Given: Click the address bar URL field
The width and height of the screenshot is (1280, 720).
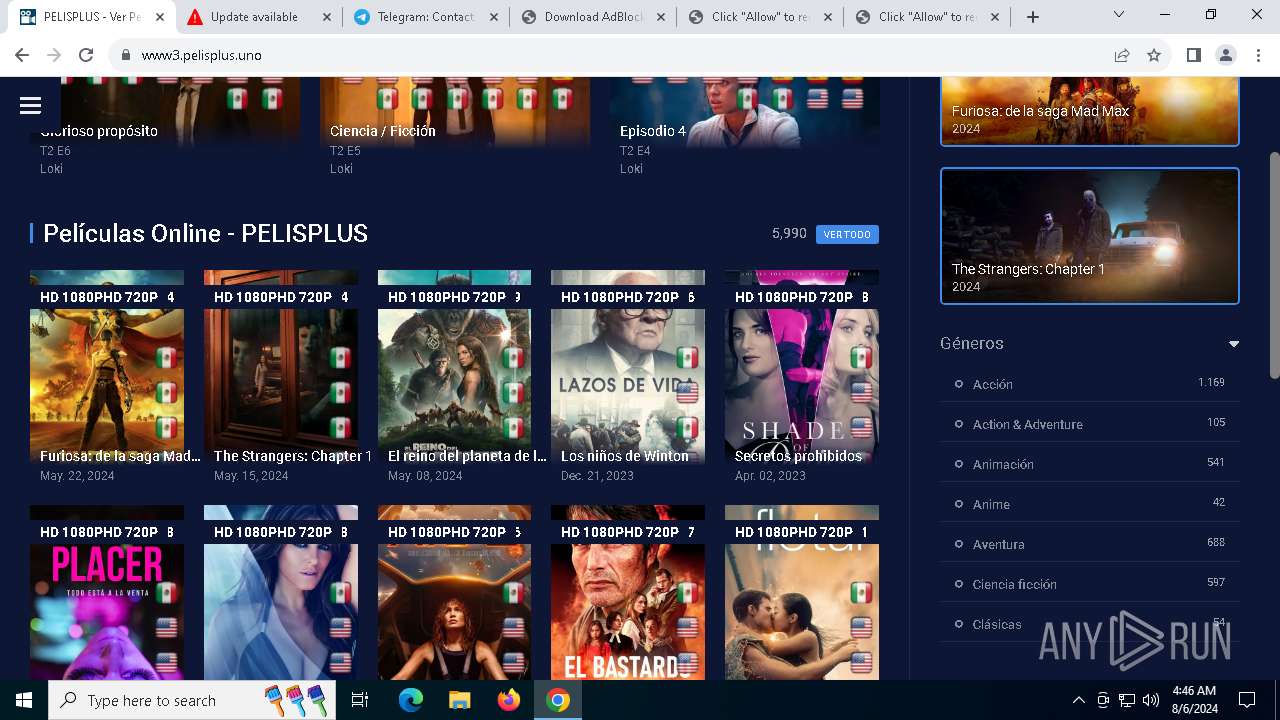Looking at the screenshot, I should click(610, 55).
